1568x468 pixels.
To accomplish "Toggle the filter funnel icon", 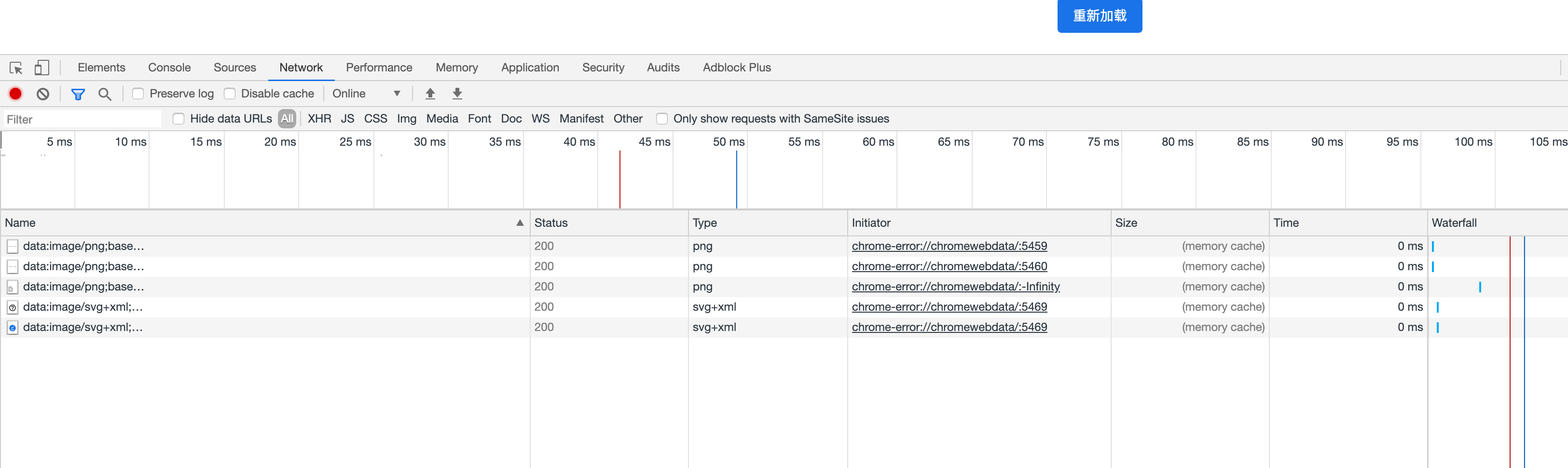I will 78,94.
